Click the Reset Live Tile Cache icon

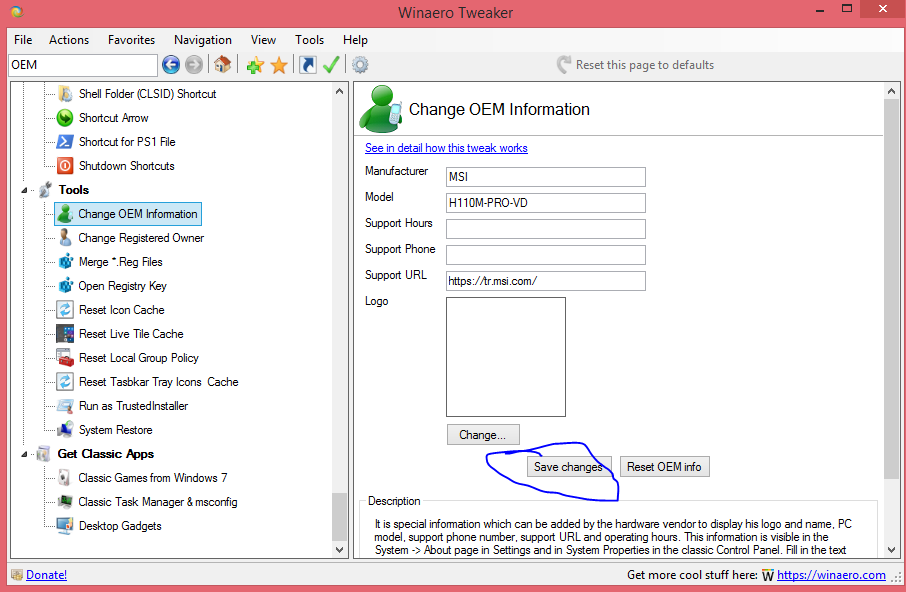[65, 334]
